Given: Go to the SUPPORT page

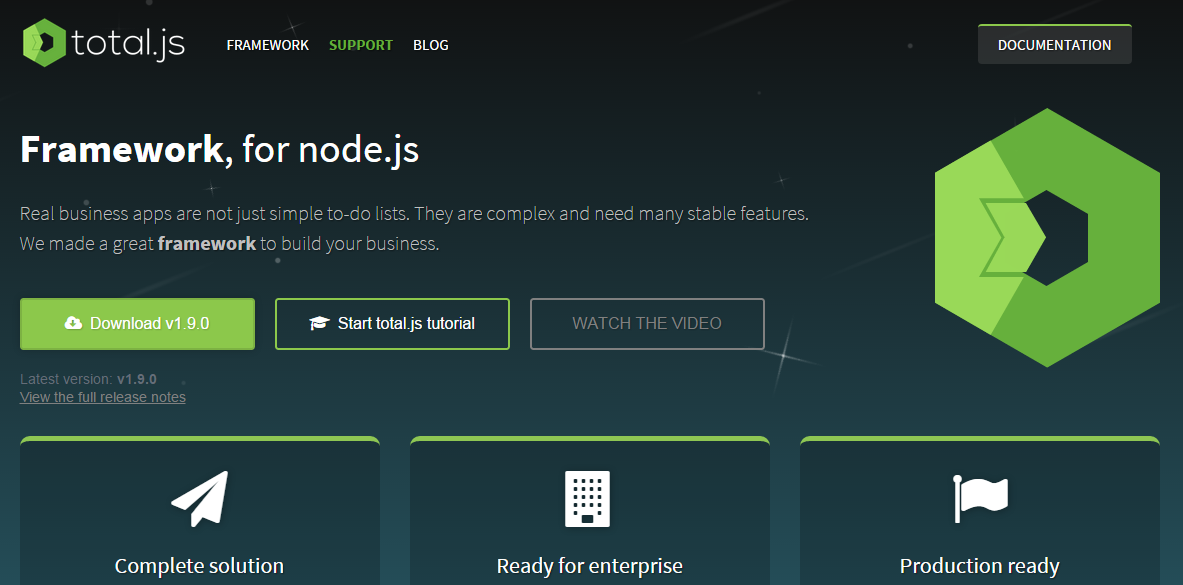Looking at the screenshot, I should click(x=361, y=45).
